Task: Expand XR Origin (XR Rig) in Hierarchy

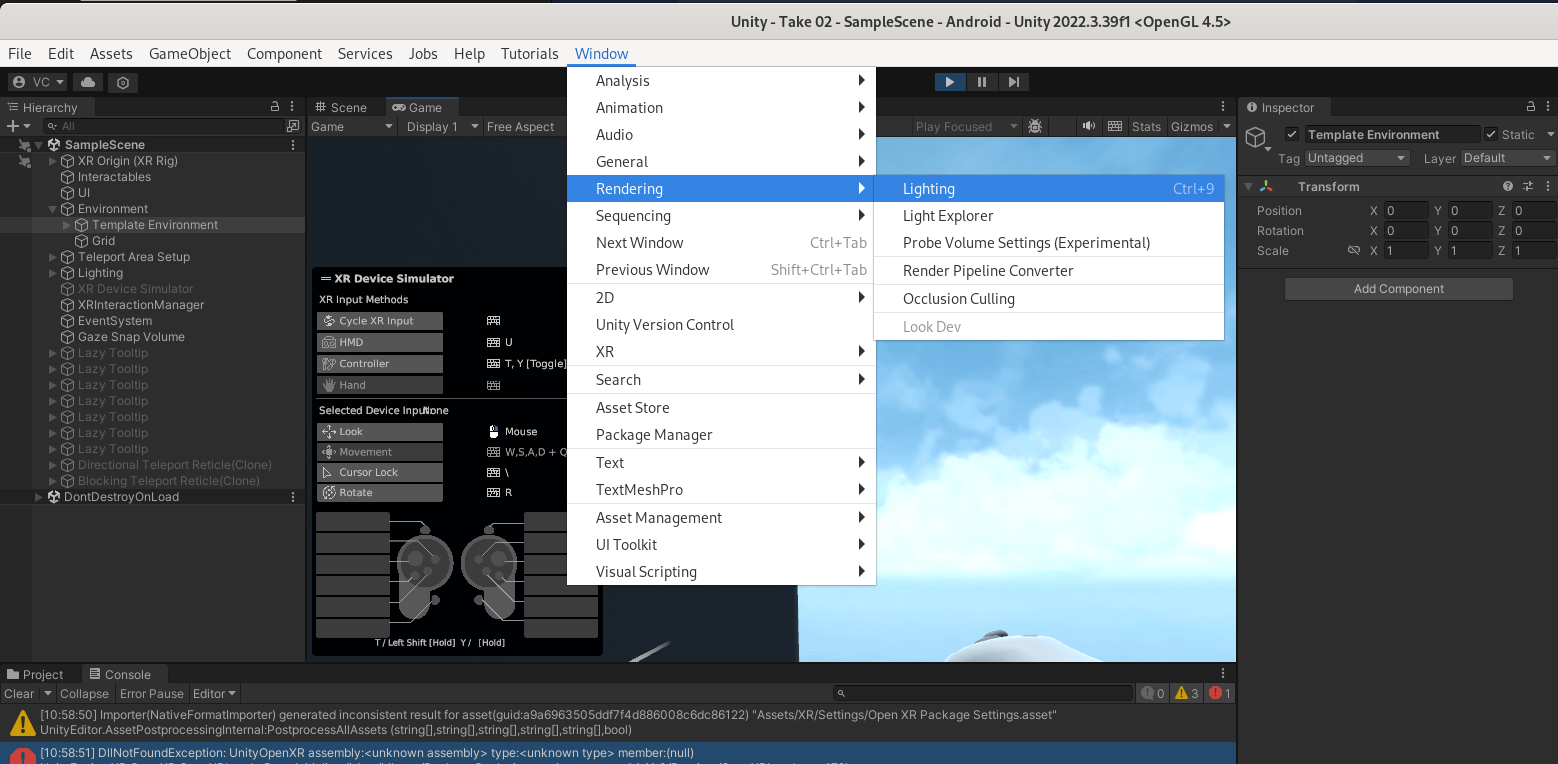Action: [x=54, y=161]
